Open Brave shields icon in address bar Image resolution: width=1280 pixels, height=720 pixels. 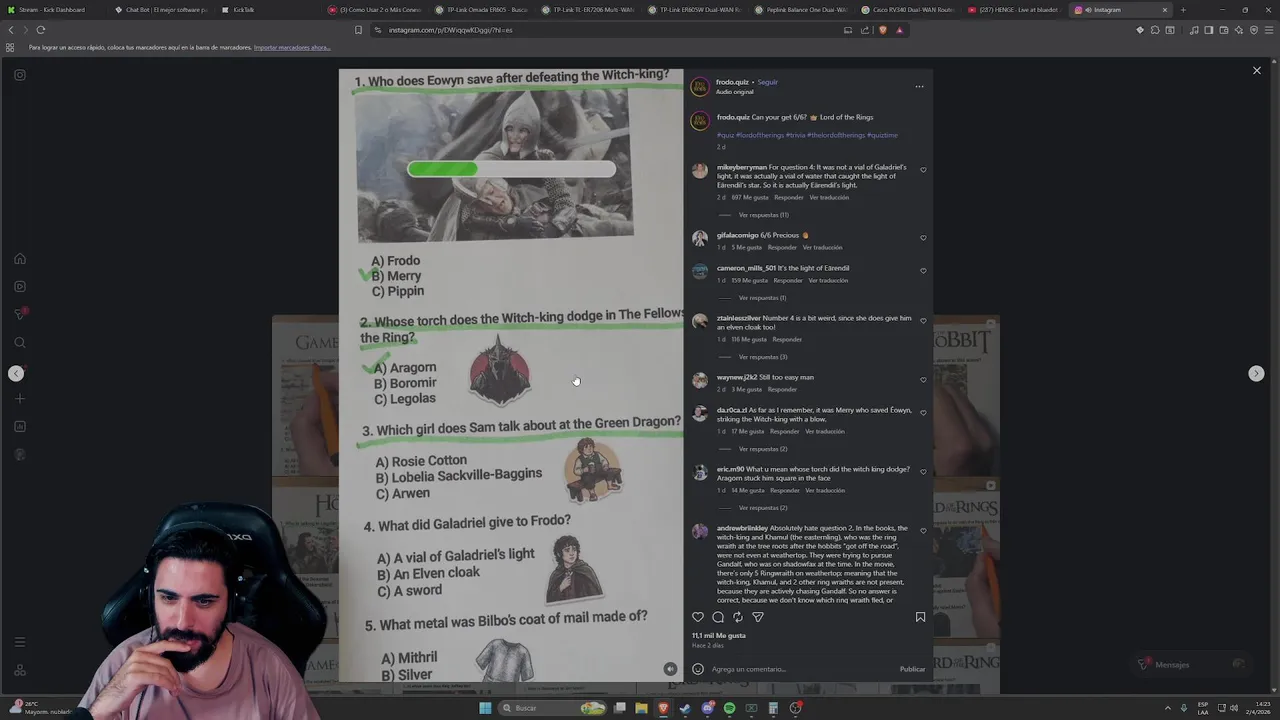pos(882,30)
